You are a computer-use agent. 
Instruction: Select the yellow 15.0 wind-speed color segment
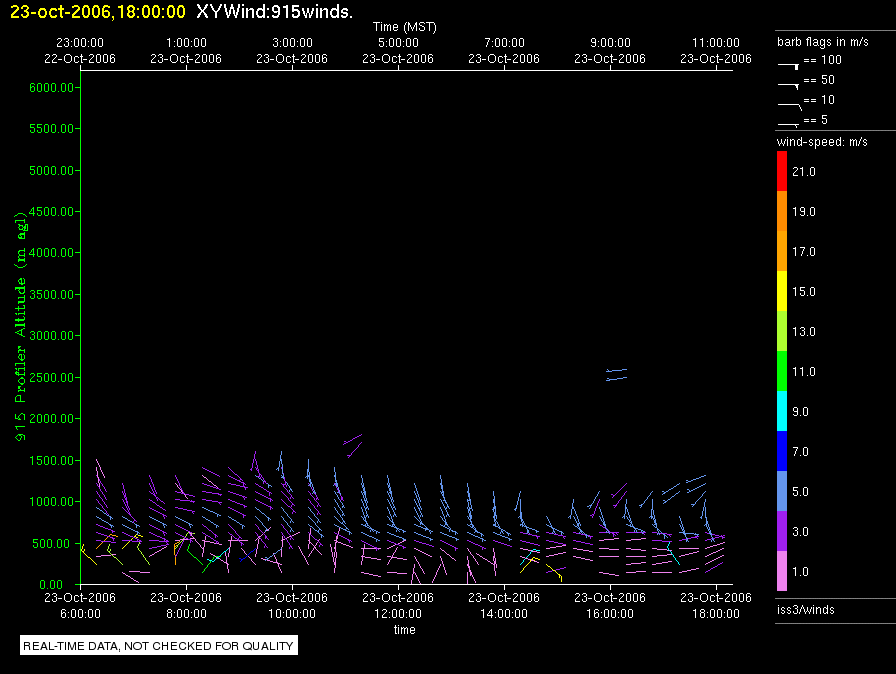[x=782, y=291]
